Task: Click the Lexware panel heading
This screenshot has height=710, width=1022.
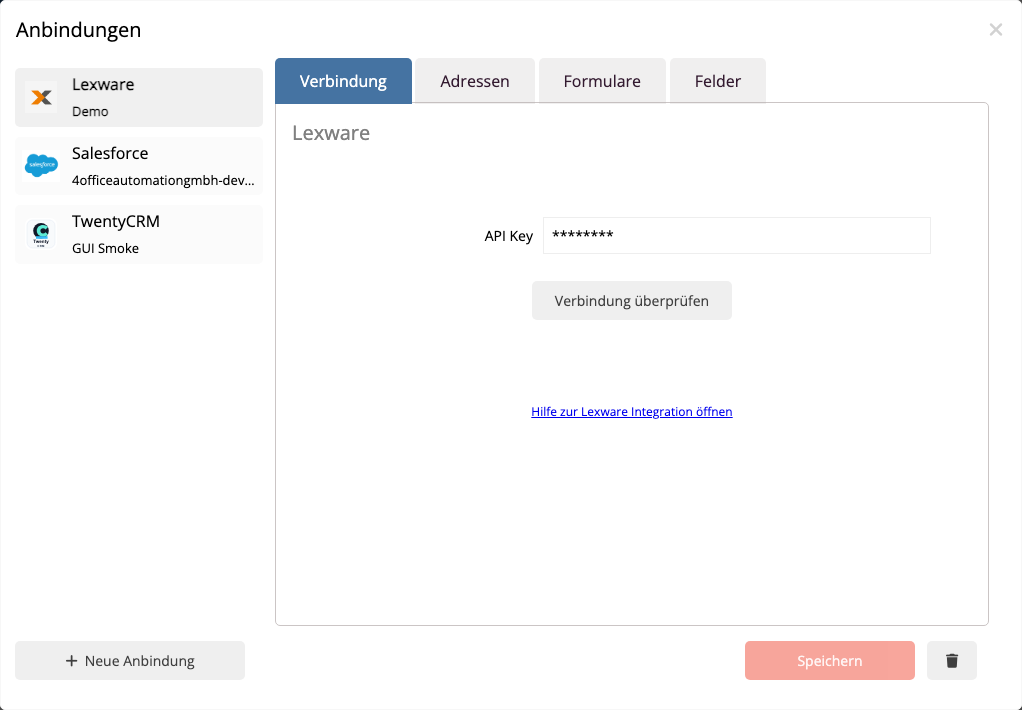Action: (x=331, y=132)
